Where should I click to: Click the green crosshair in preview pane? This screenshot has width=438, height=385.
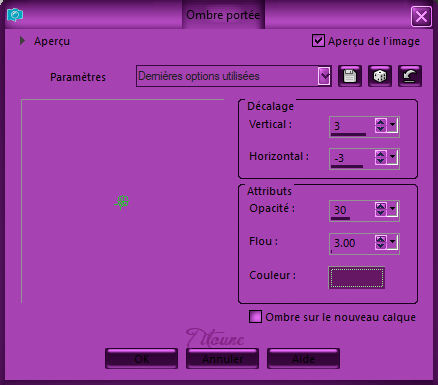[x=122, y=202]
